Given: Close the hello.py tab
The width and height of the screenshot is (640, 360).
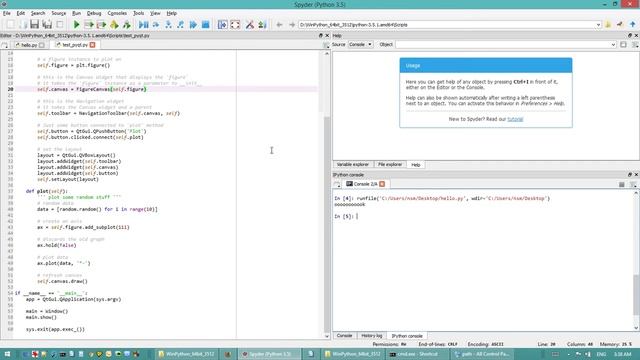Looking at the screenshot, I should (42, 45).
